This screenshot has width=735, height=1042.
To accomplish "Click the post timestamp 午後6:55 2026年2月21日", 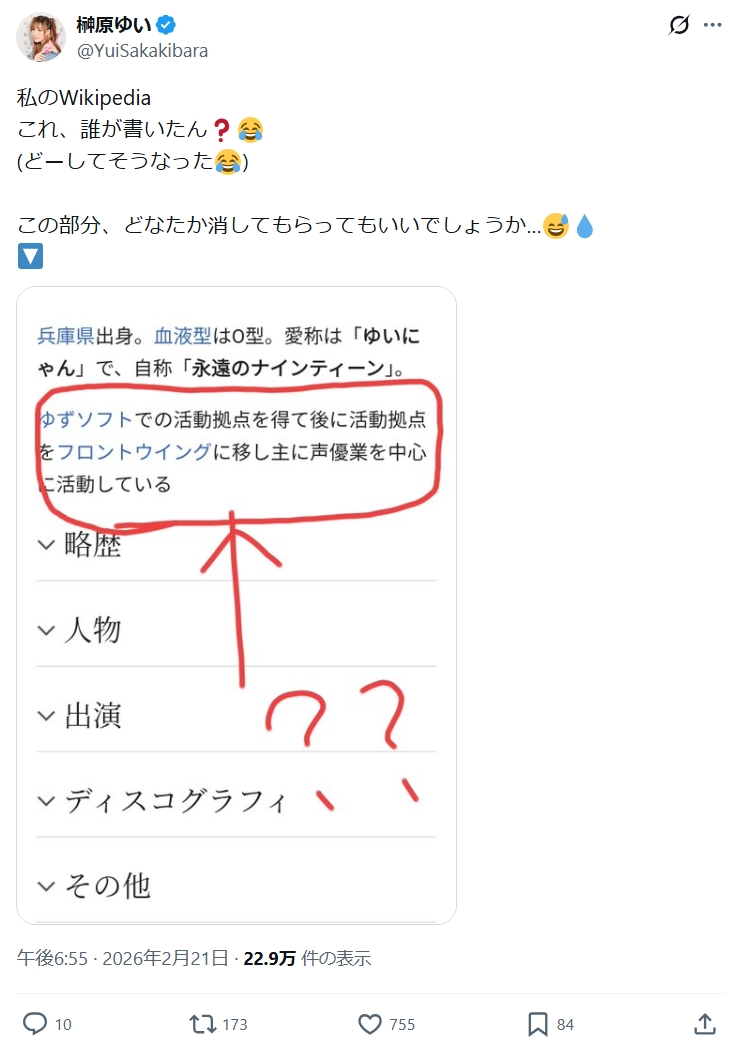I will pyautogui.click(x=123, y=958).
